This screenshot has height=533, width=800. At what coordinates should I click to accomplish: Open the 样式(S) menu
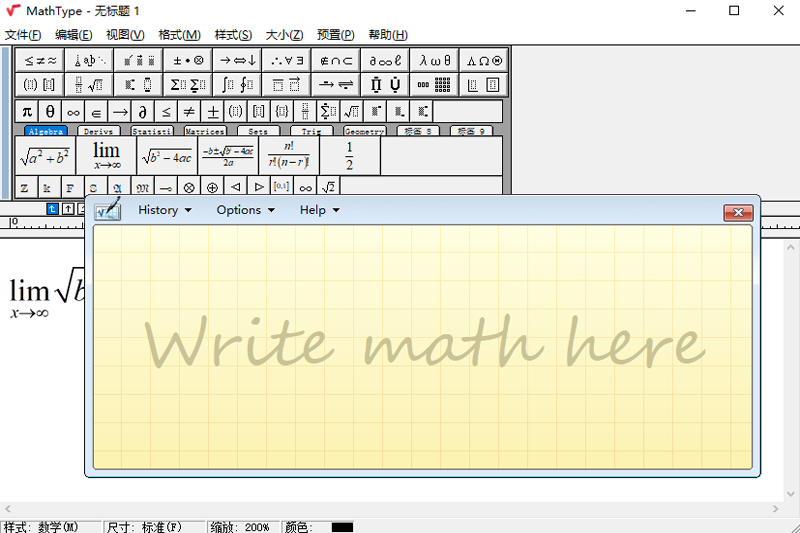pos(233,35)
